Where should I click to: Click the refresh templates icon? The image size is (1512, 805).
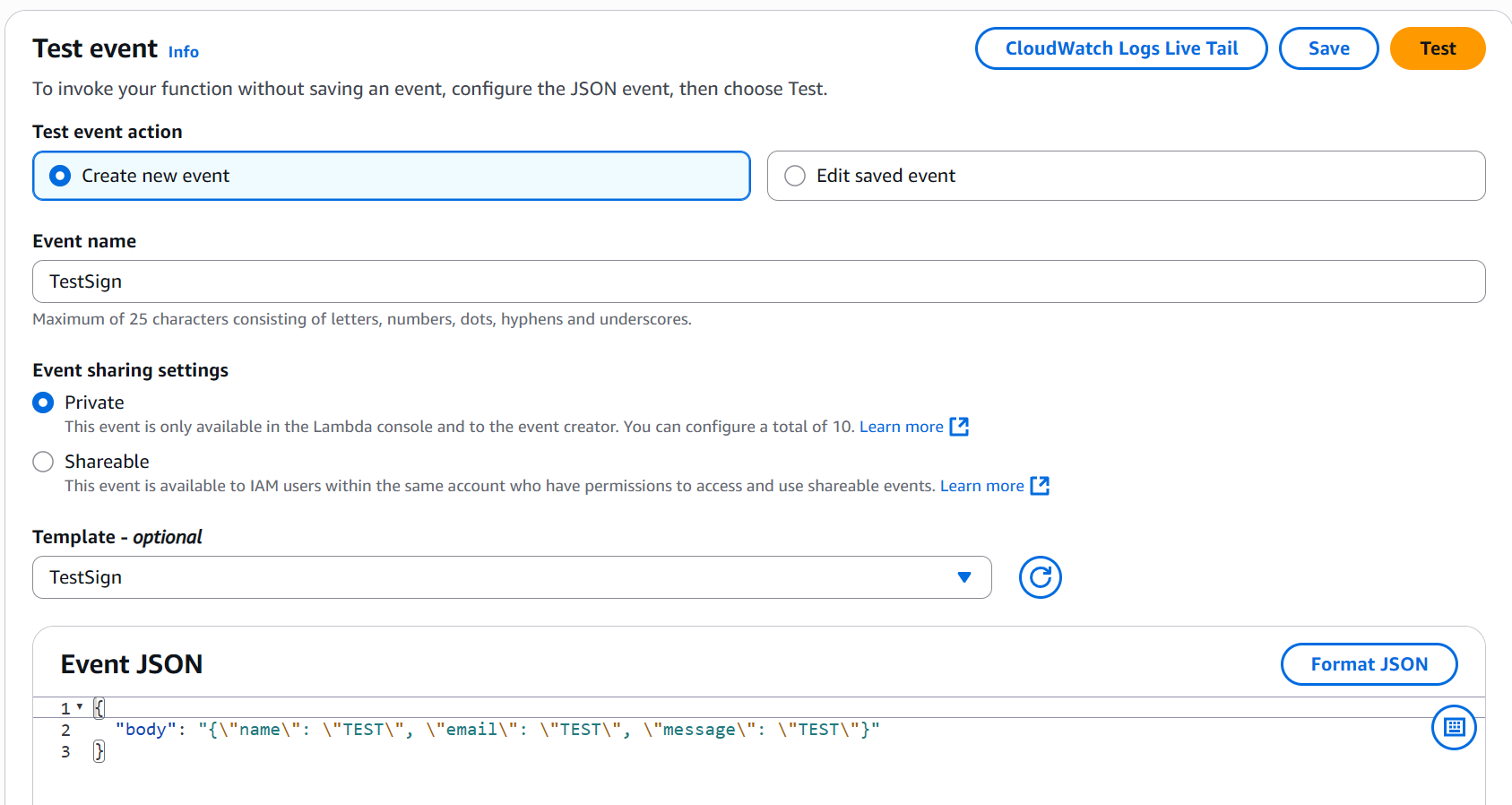click(x=1040, y=577)
